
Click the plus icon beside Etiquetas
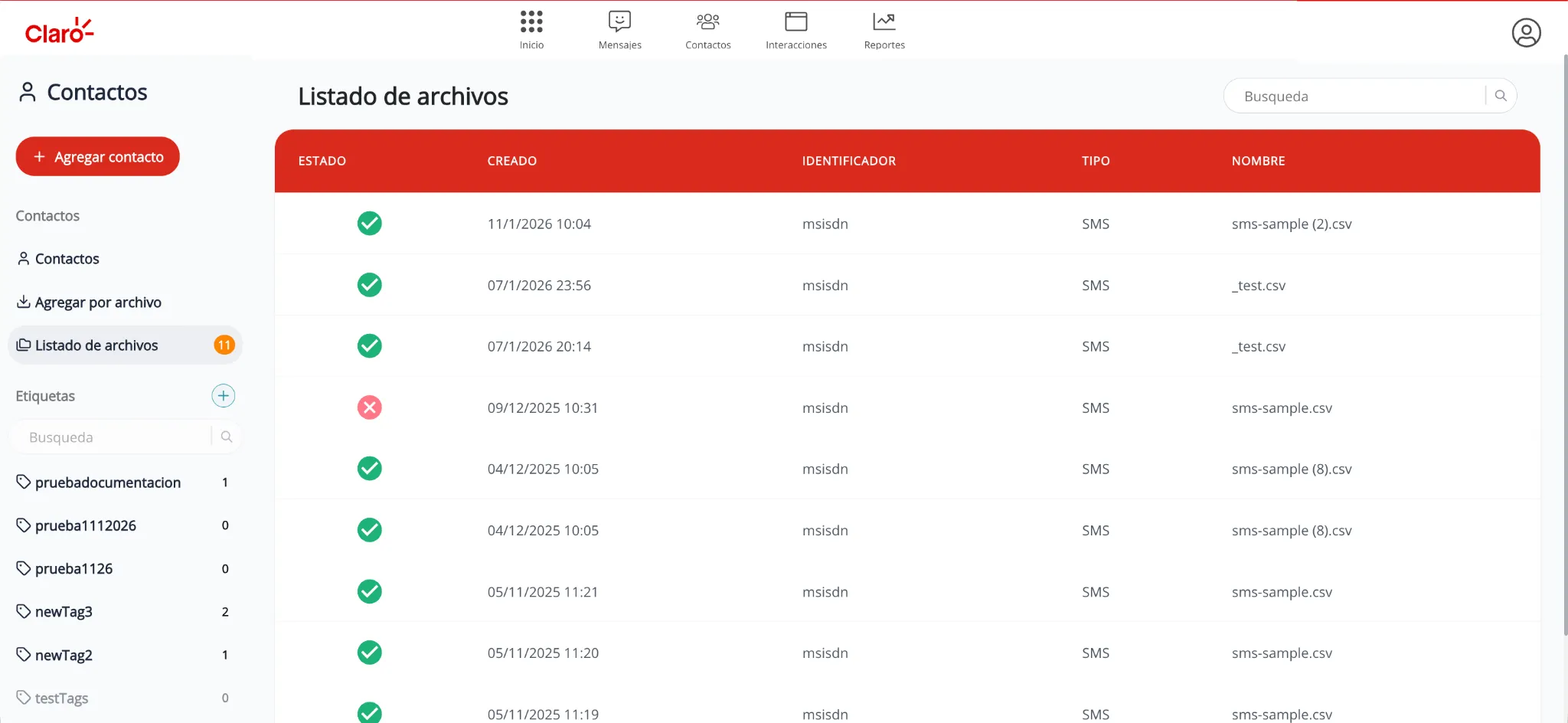(x=223, y=396)
